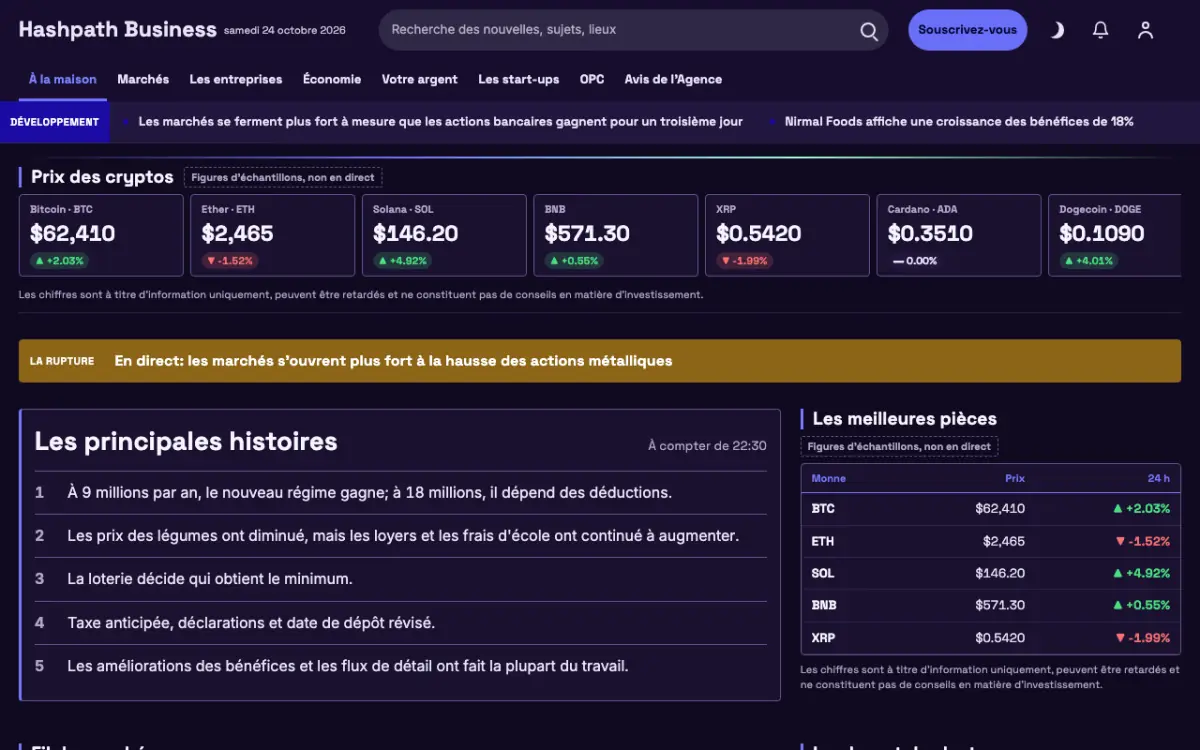Screen dimensions: 1200x750
Task: Sort by Prix column header
Action: coord(1014,478)
